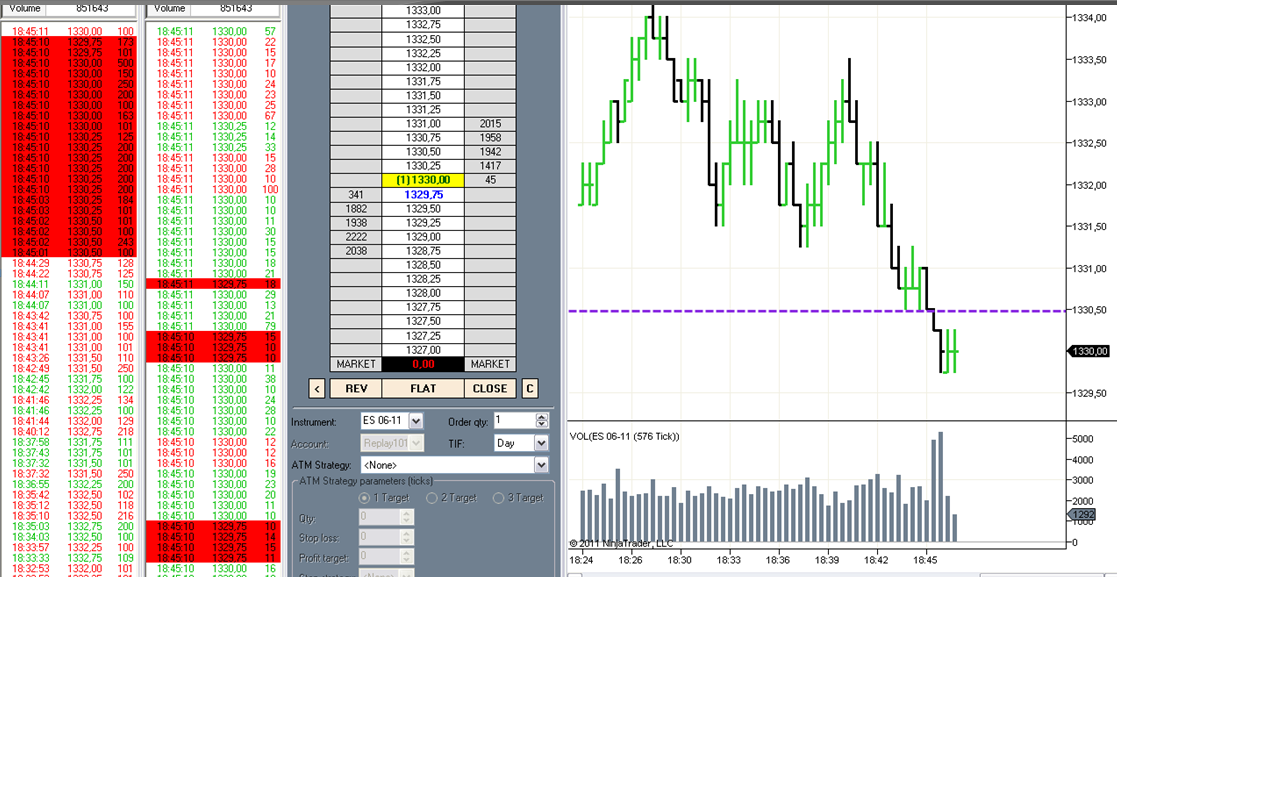Click the 1332,00 price ladder row
Image resolution: width=1280 pixels, height=800 pixels.
(423, 67)
